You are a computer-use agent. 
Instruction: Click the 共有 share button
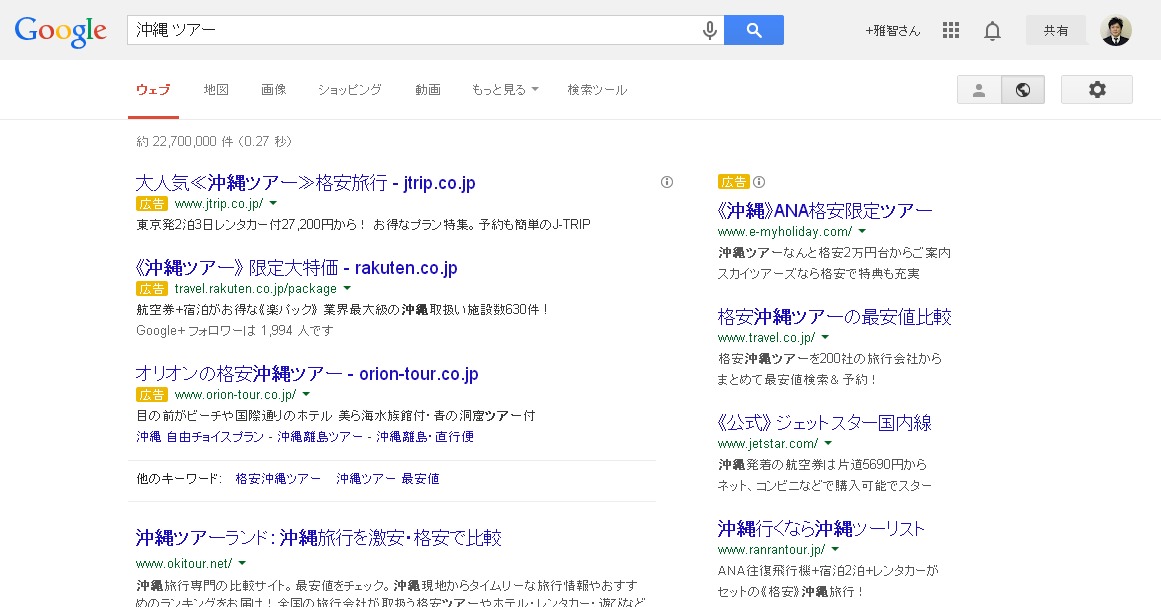1056,30
